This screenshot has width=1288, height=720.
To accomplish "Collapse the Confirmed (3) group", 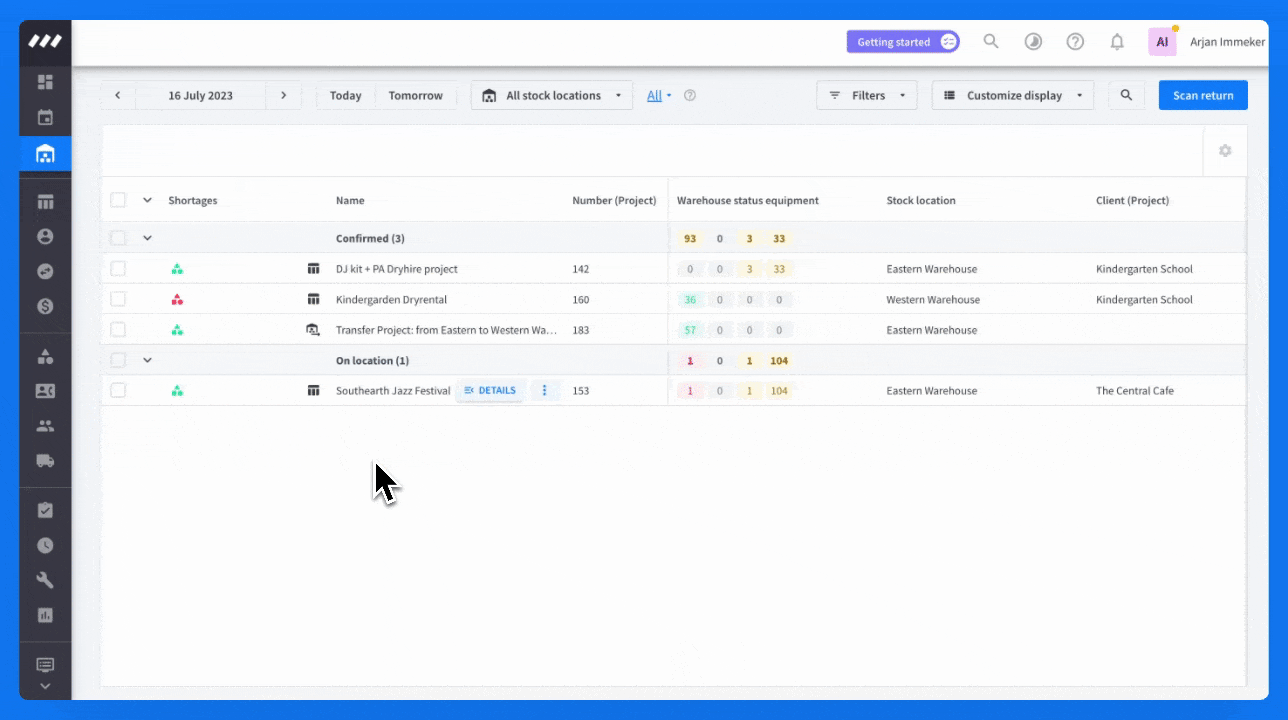I will pyautogui.click(x=147, y=238).
